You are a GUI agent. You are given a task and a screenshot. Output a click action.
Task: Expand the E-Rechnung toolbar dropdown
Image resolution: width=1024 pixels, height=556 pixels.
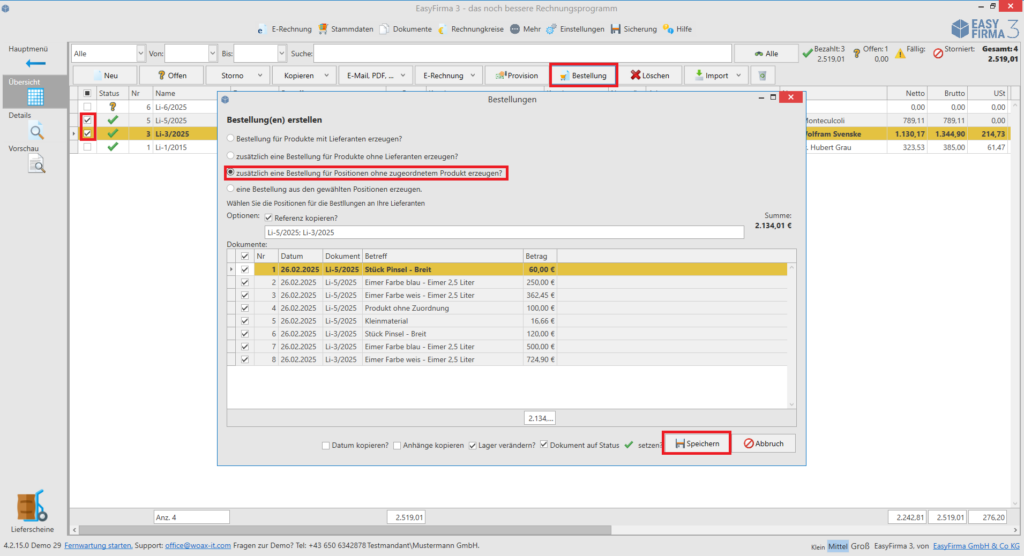(x=473, y=76)
